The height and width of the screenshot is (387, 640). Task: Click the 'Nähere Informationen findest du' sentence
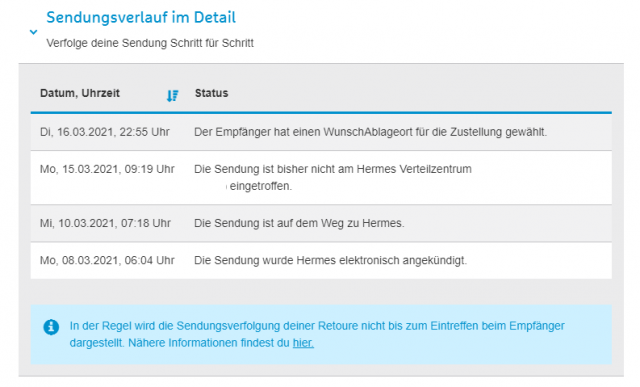click(209, 343)
